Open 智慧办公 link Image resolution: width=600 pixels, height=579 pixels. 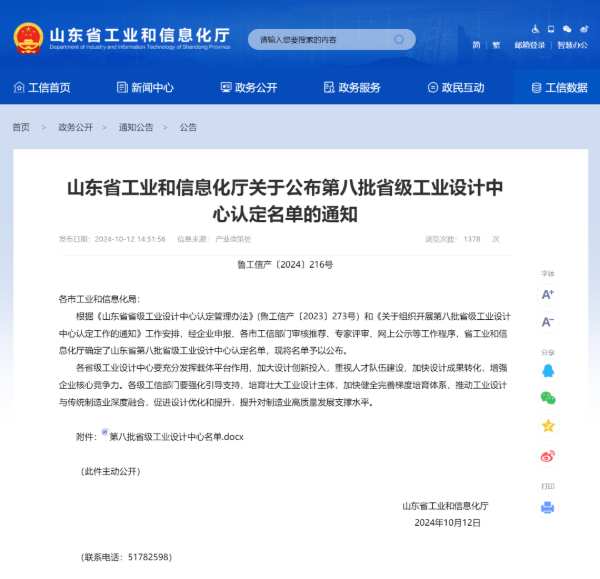point(572,45)
